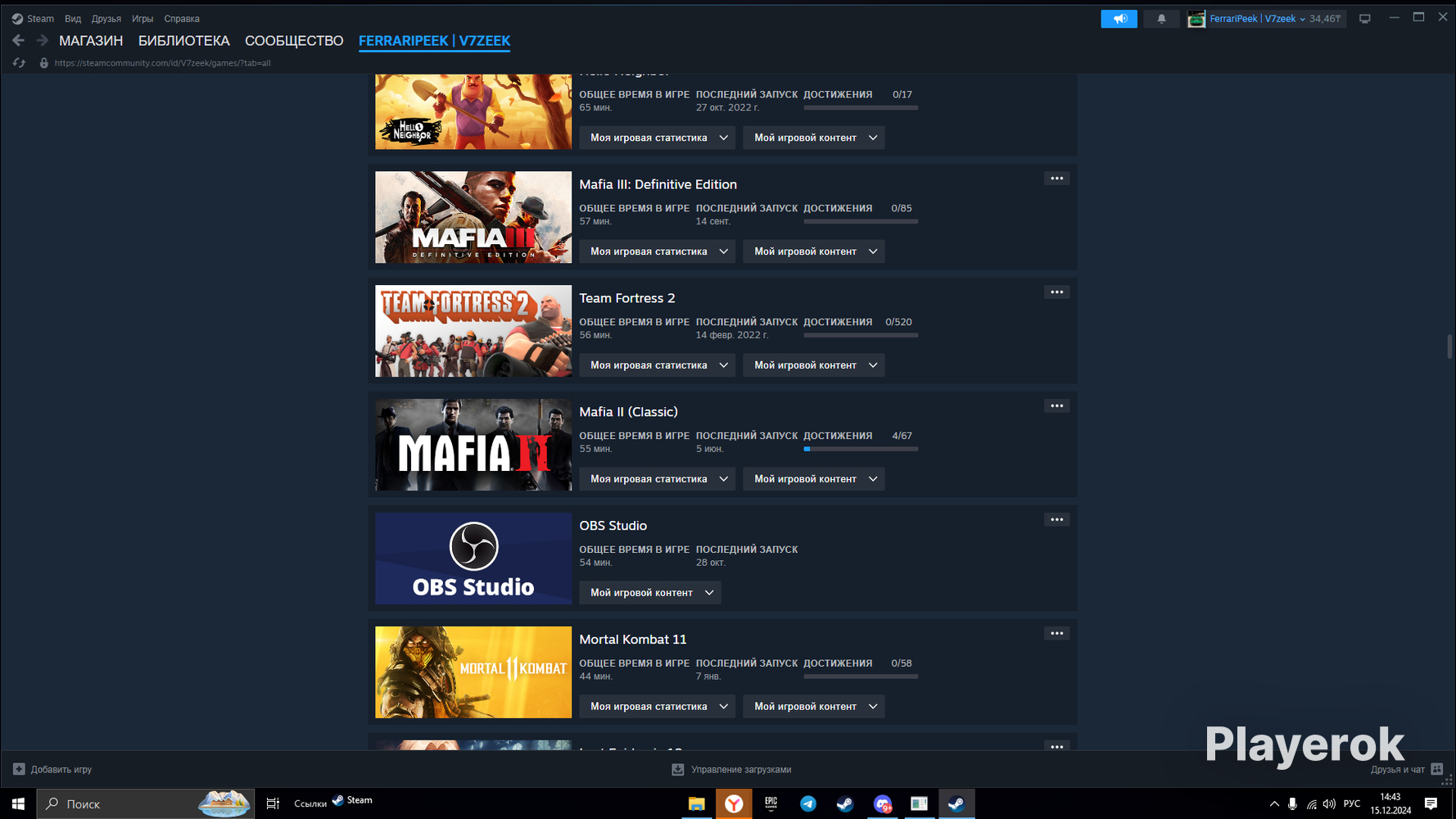Expand Моя игровая статистика for Team Fortress 2
The width and height of the screenshot is (1456, 819).
pyautogui.click(x=658, y=365)
